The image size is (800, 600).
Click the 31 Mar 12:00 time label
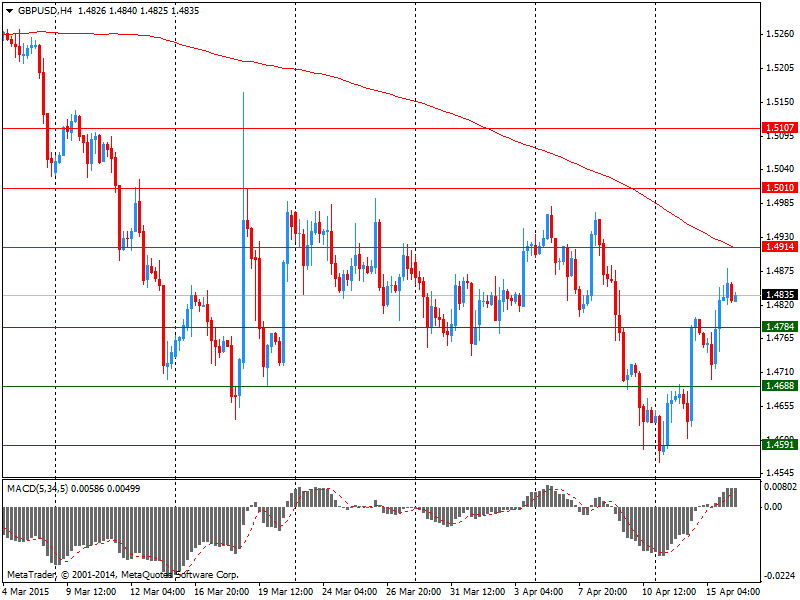[478, 592]
